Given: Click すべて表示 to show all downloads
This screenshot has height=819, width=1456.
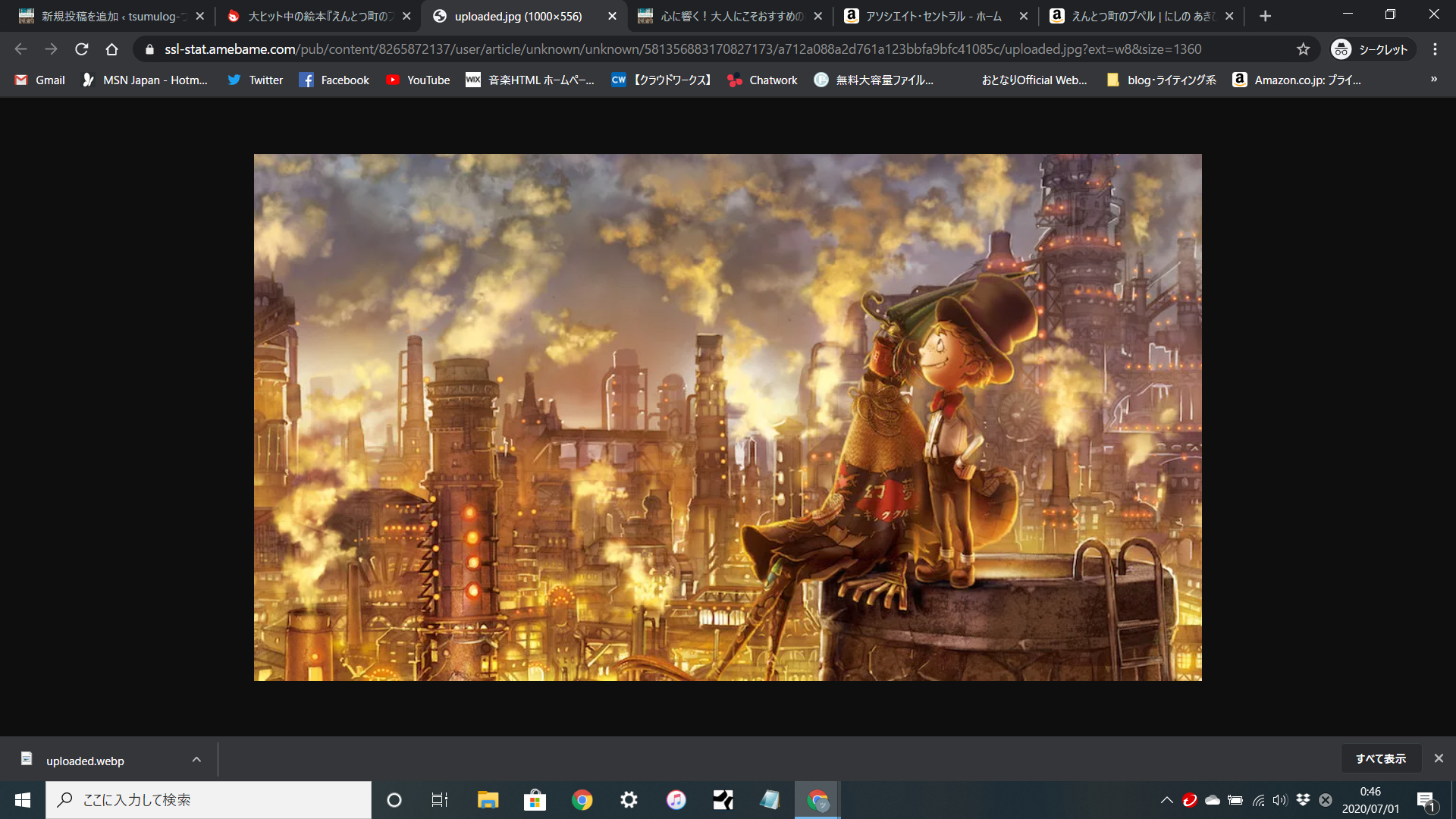Looking at the screenshot, I should click(1381, 758).
